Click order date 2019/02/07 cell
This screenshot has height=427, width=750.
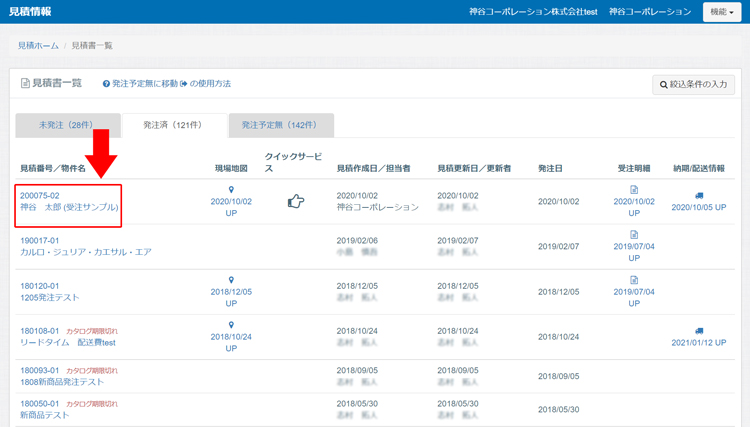559,247
